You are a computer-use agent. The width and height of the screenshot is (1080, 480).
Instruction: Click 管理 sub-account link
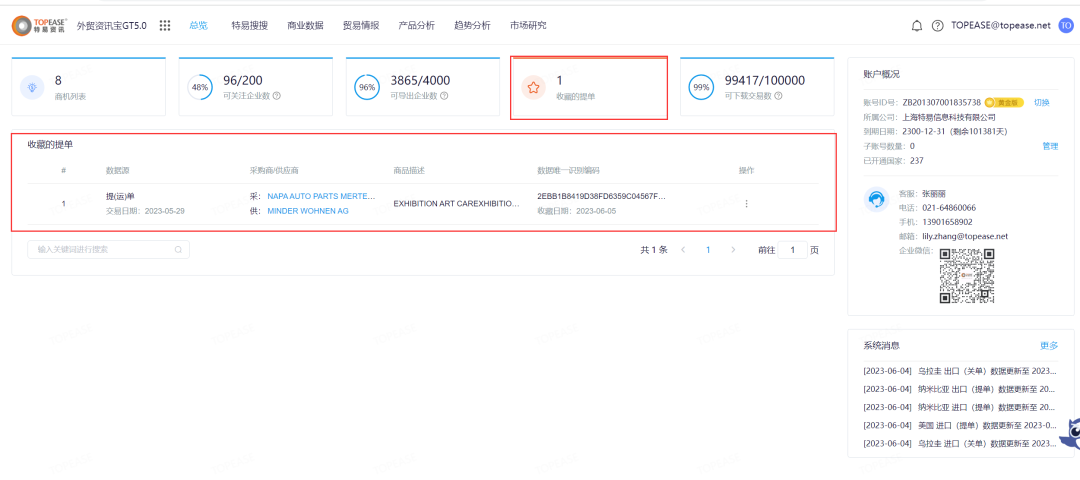pos(1050,146)
